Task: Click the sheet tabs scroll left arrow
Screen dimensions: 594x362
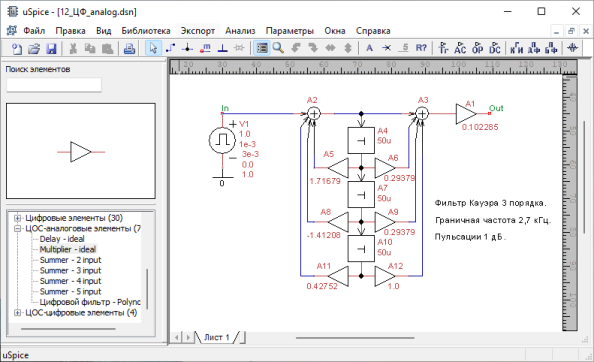Action: click(x=177, y=337)
